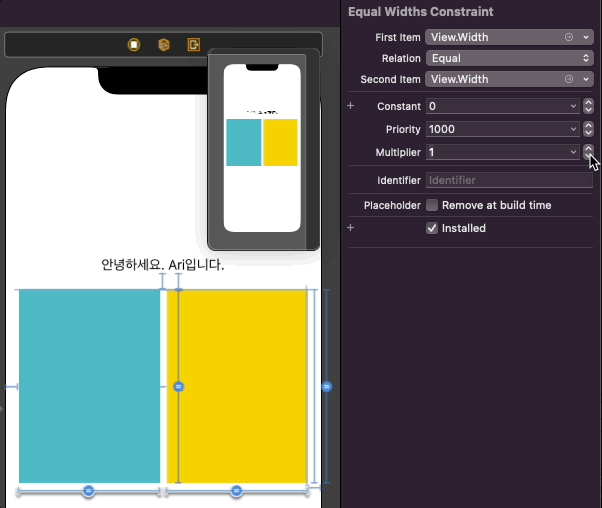Image resolution: width=602 pixels, height=508 pixels.
Task: Add variation with plus next to Constant
Action: 351,106
